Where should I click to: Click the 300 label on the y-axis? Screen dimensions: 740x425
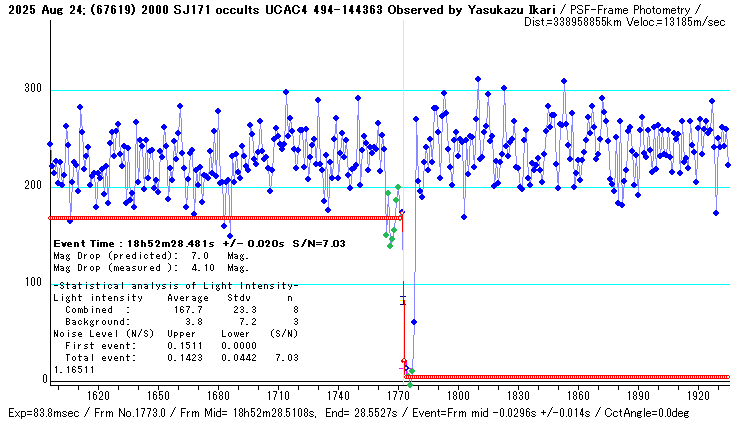[35, 90]
